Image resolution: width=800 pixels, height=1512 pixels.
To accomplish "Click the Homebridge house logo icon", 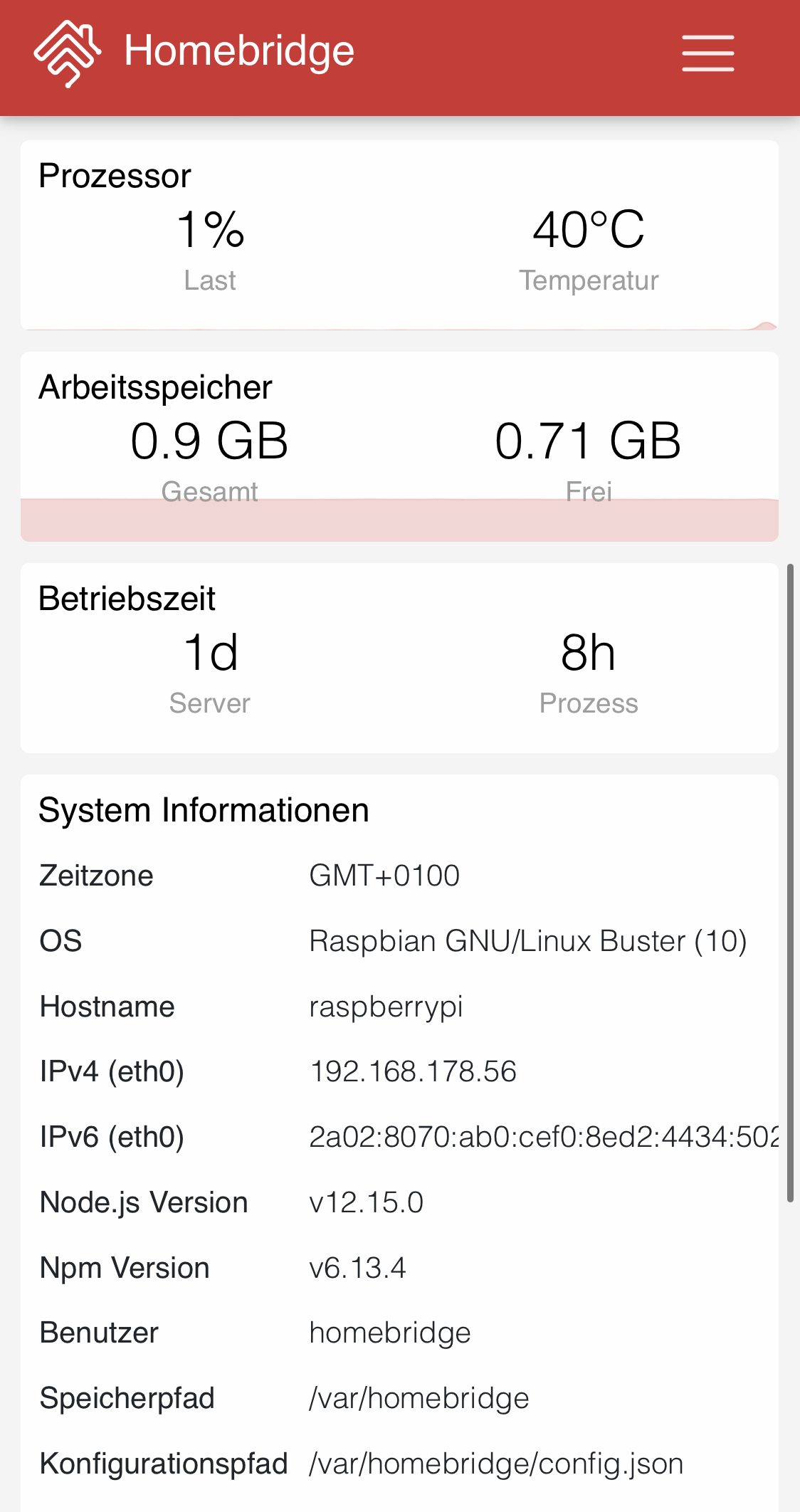I will (x=68, y=53).
